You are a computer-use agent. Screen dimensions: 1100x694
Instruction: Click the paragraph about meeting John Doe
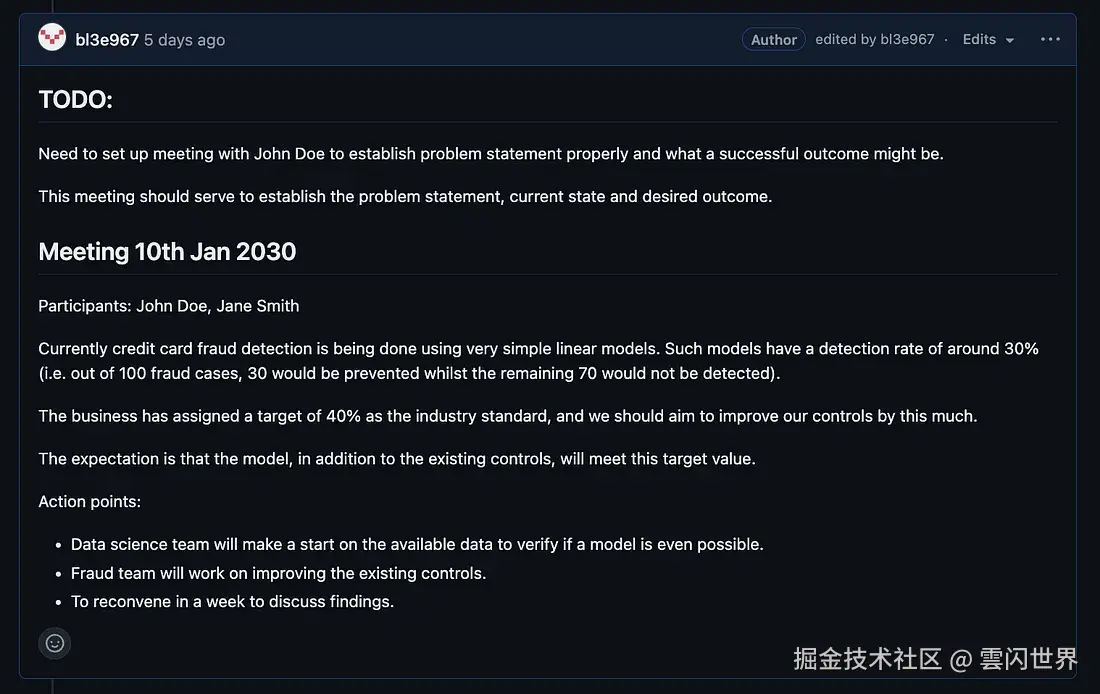pyautogui.click(x=490, y=154)
